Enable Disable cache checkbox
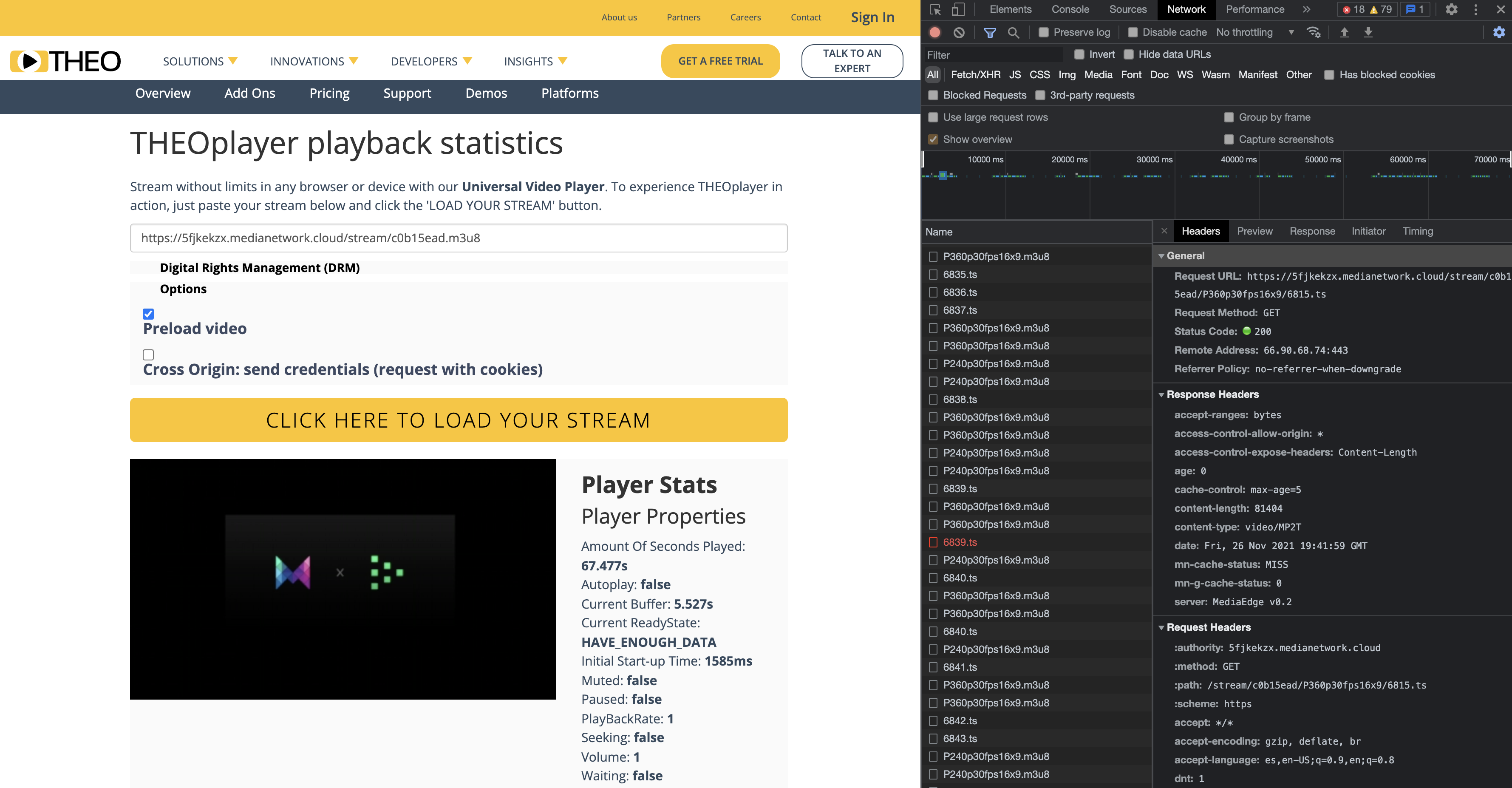1512x788 pixels. point(1132,32)
